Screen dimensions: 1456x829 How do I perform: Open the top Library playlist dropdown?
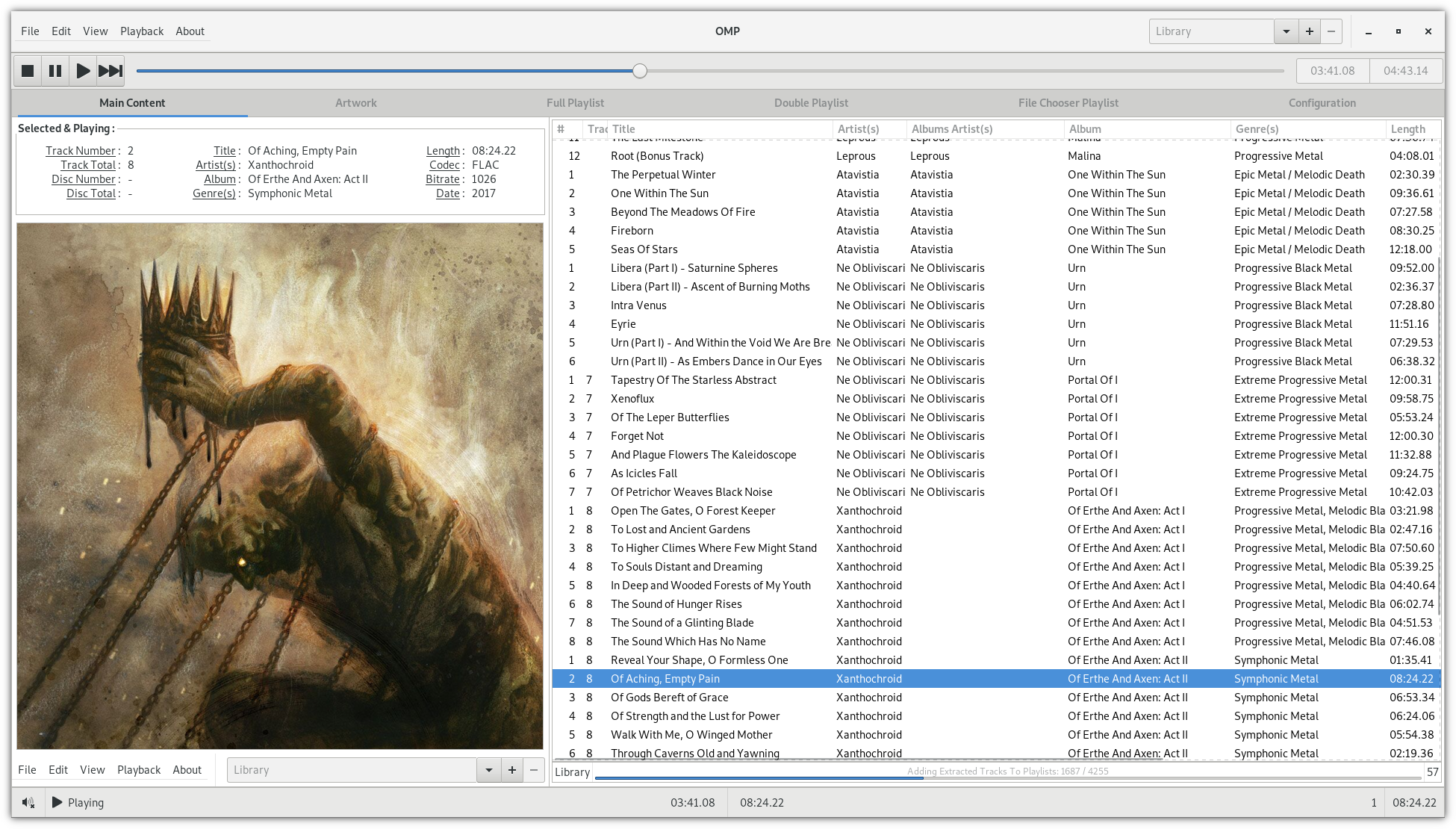tap(1286, 31)
